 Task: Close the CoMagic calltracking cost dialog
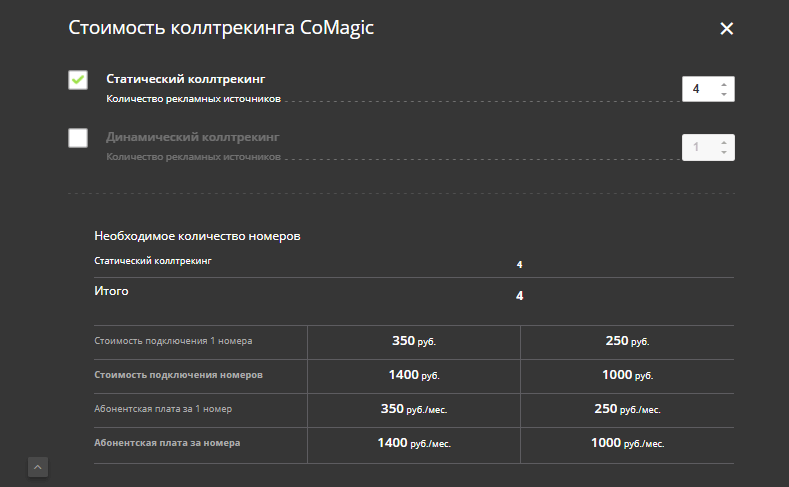coord(727,29)
